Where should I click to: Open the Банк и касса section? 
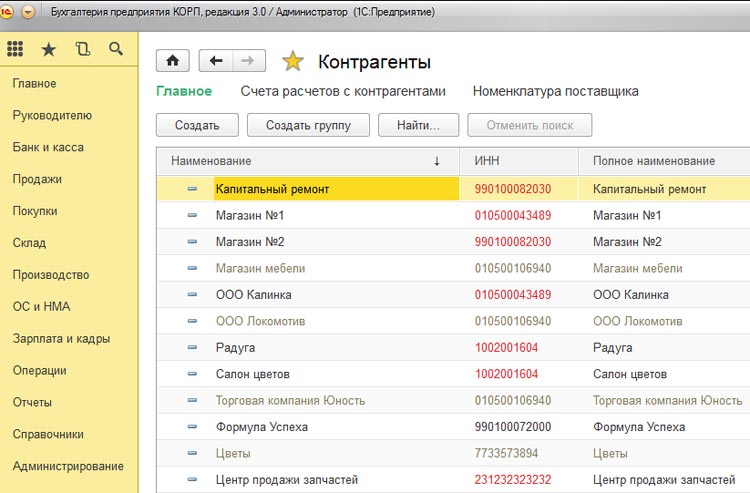point(48,147)
